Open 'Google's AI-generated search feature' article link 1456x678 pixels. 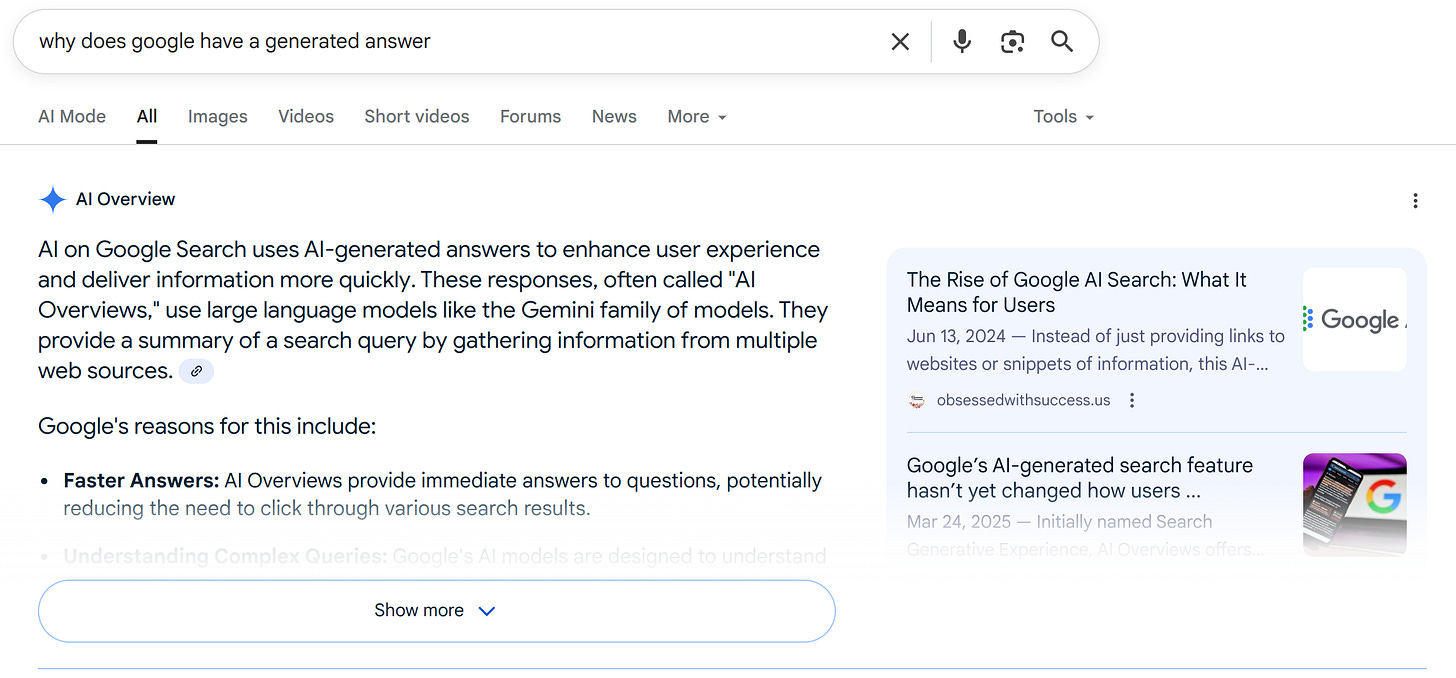[x=1080, y=478]
